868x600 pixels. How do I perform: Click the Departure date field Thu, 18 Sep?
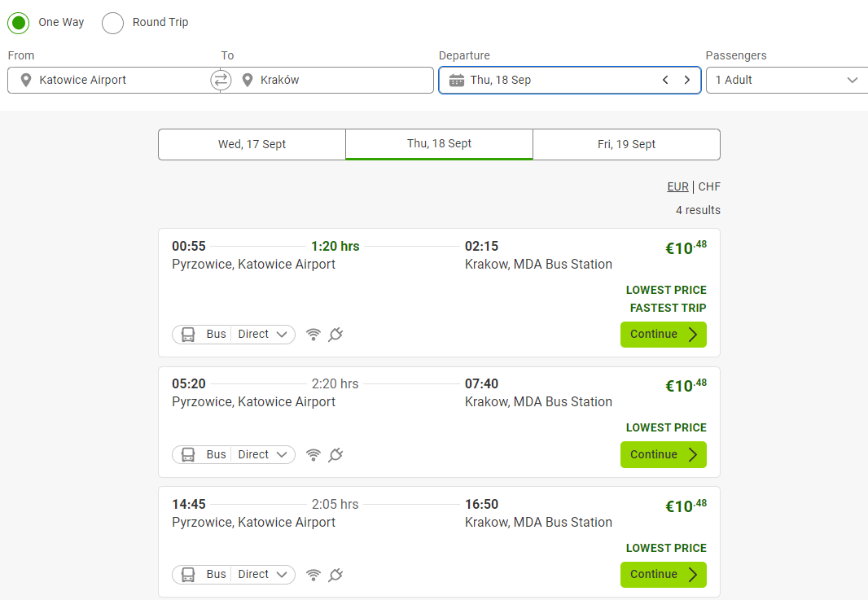tap(570, 80)
